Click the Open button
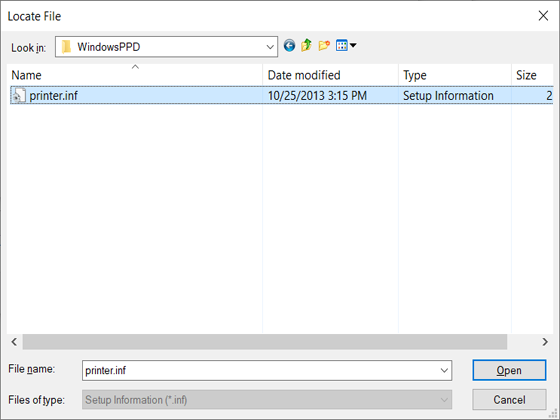The height and width of the screenshot is (420, 560). coord(509,370)
